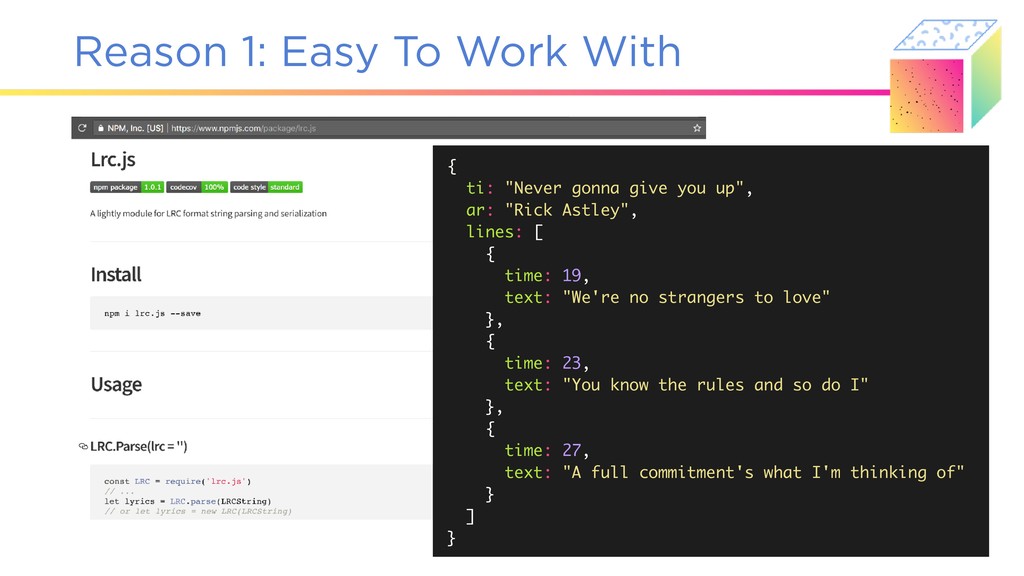Bookmark page with the star icon

click(x=697, y=128)
